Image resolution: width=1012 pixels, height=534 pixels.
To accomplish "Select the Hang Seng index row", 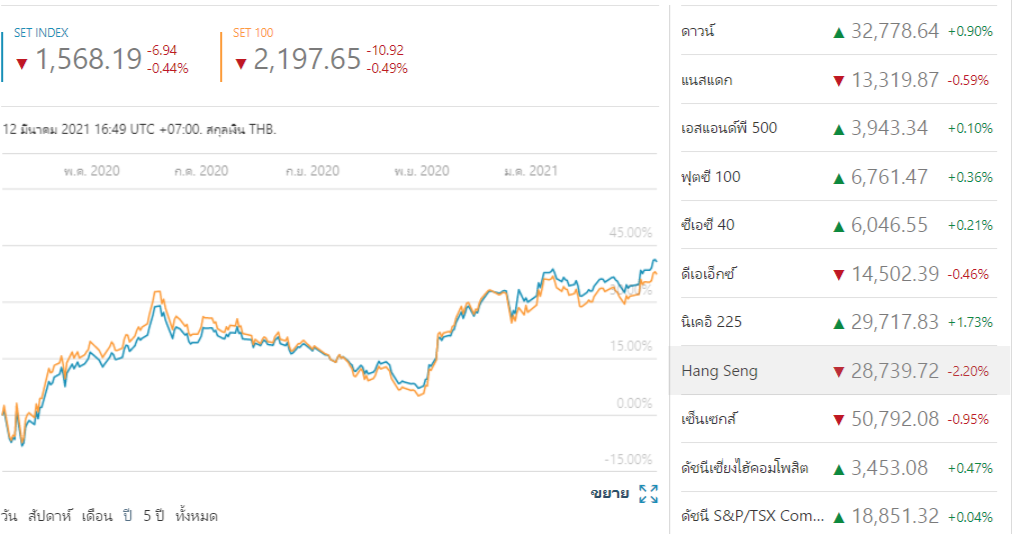I will pos(720,371).
